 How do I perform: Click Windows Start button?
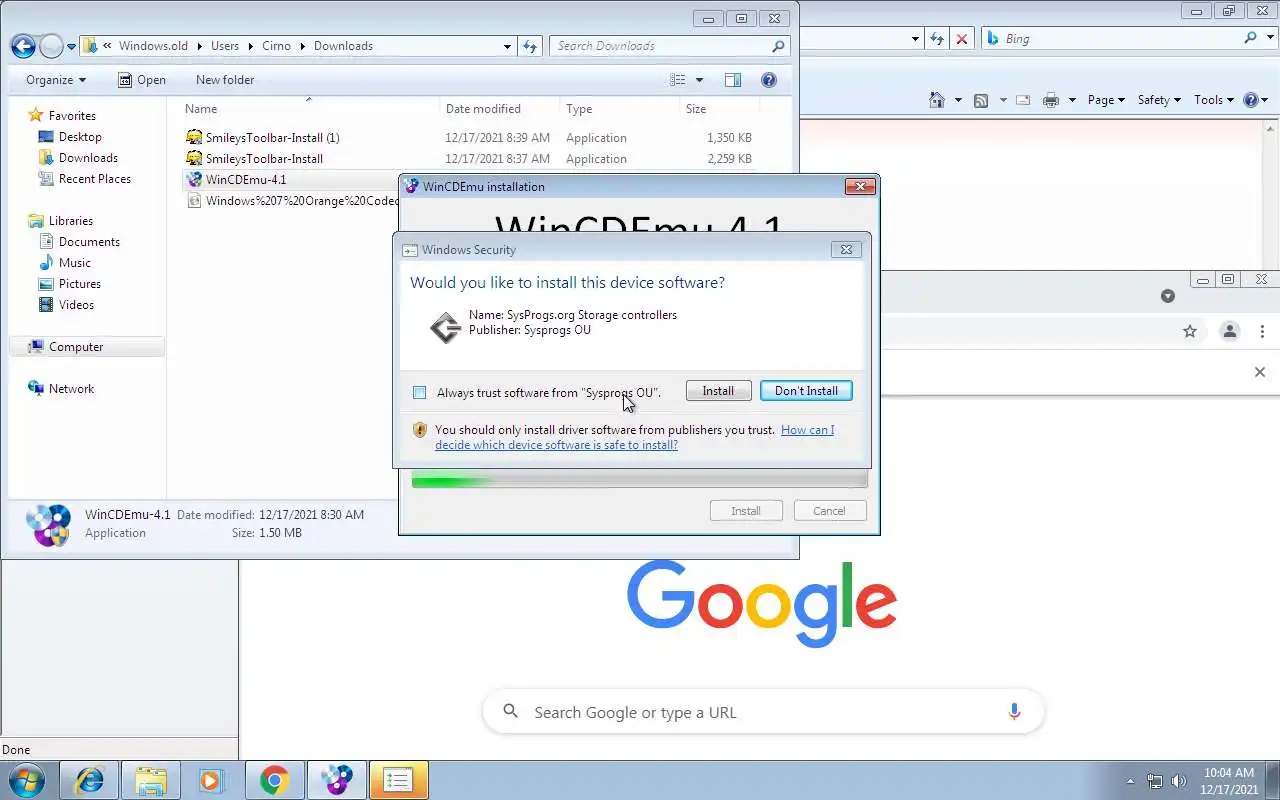click(x=27, y=779)
